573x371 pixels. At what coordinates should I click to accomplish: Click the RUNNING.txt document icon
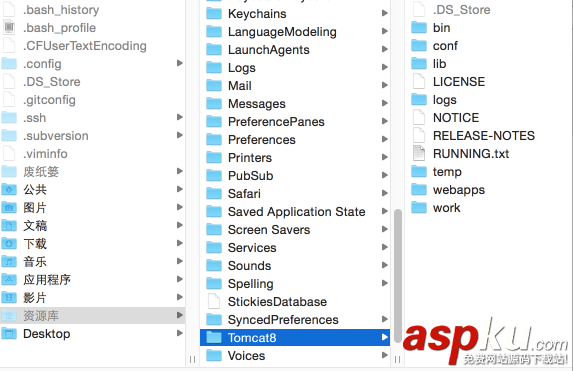coord(419,154)
